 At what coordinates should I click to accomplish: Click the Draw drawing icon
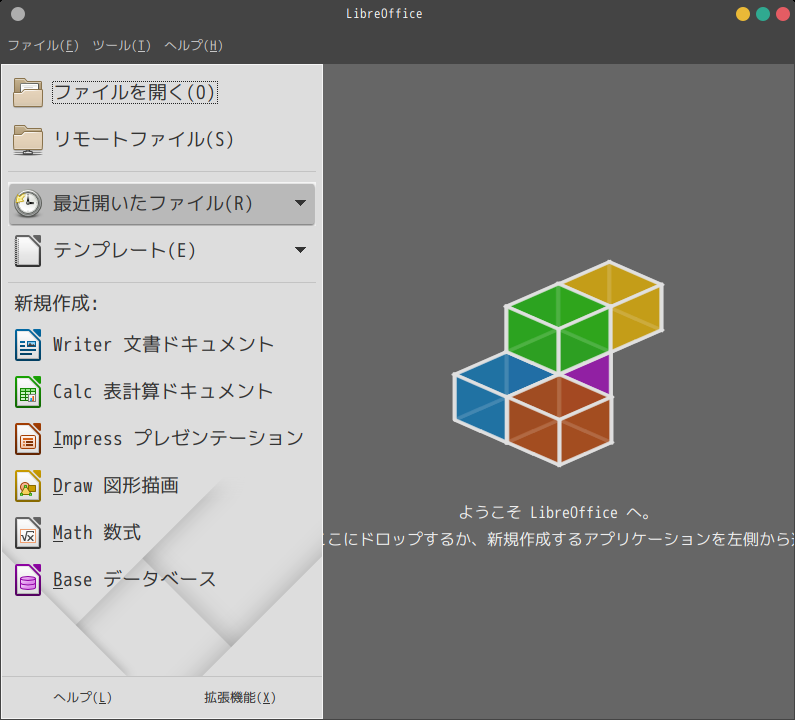pos(28,486)
